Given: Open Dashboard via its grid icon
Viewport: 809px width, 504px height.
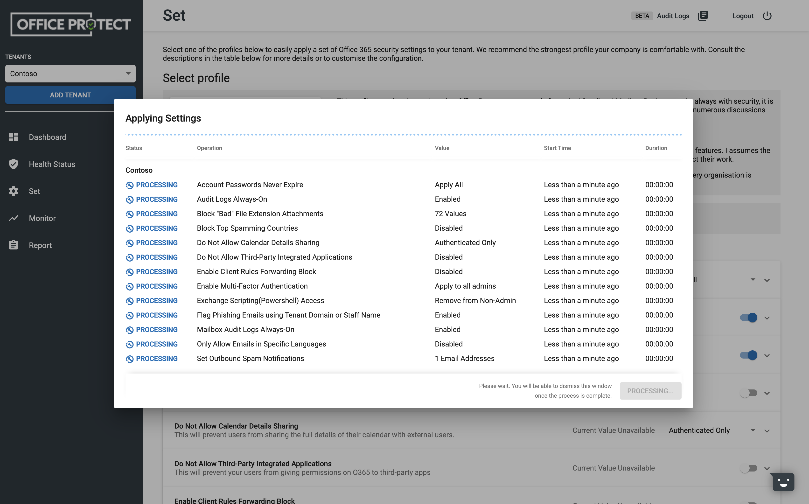Looking at the screenshot, I should point(14,137).
